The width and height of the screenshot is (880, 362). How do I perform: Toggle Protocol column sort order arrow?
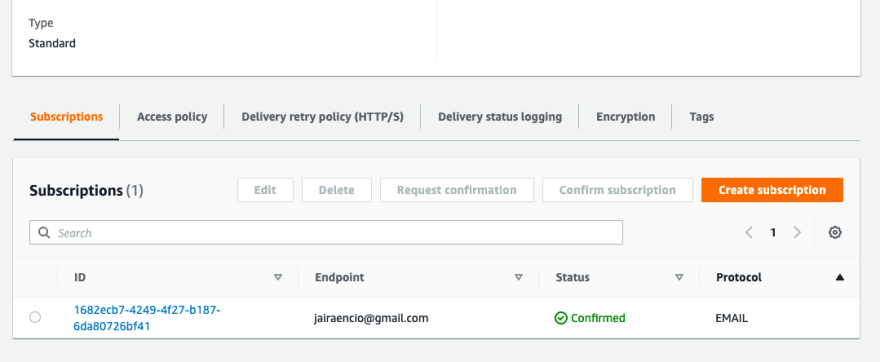[840, 277]
